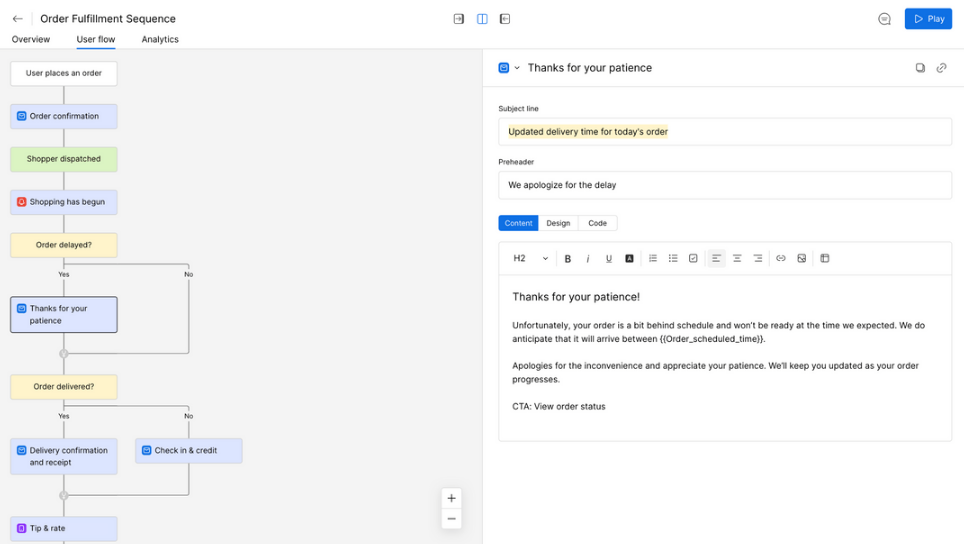Click the back arrow beside Order Fulfillment Sequence

tap(18, 19)
